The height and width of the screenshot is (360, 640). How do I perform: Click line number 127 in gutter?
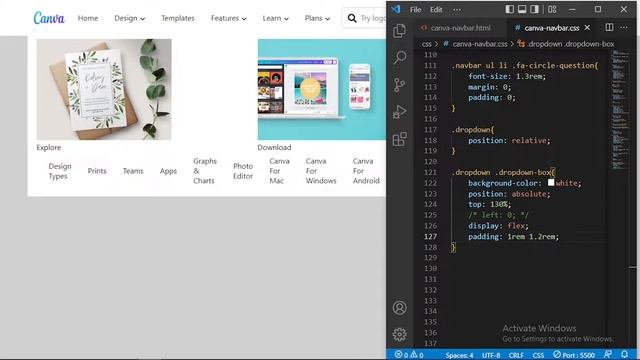pyautogui.click(x=430, y=236)
